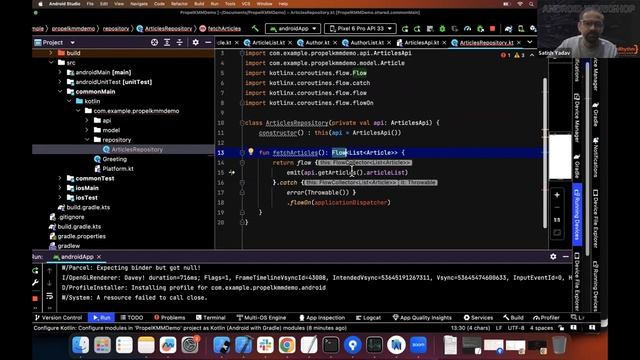640x360 pixels.
Task: Open the Logcat tool window
Action: pos(369,318)
